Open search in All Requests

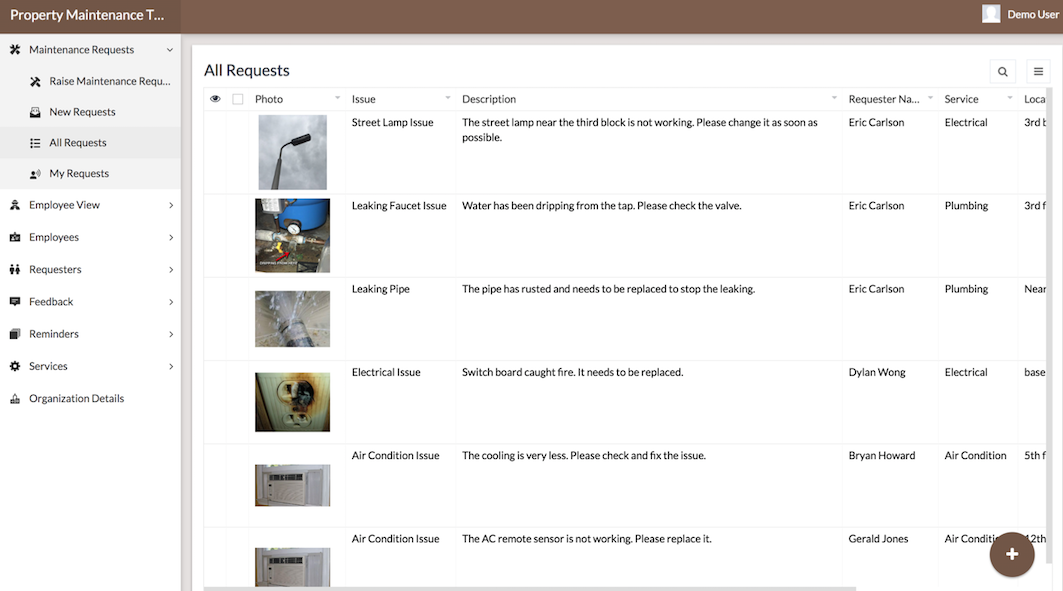click(1003, 71)
